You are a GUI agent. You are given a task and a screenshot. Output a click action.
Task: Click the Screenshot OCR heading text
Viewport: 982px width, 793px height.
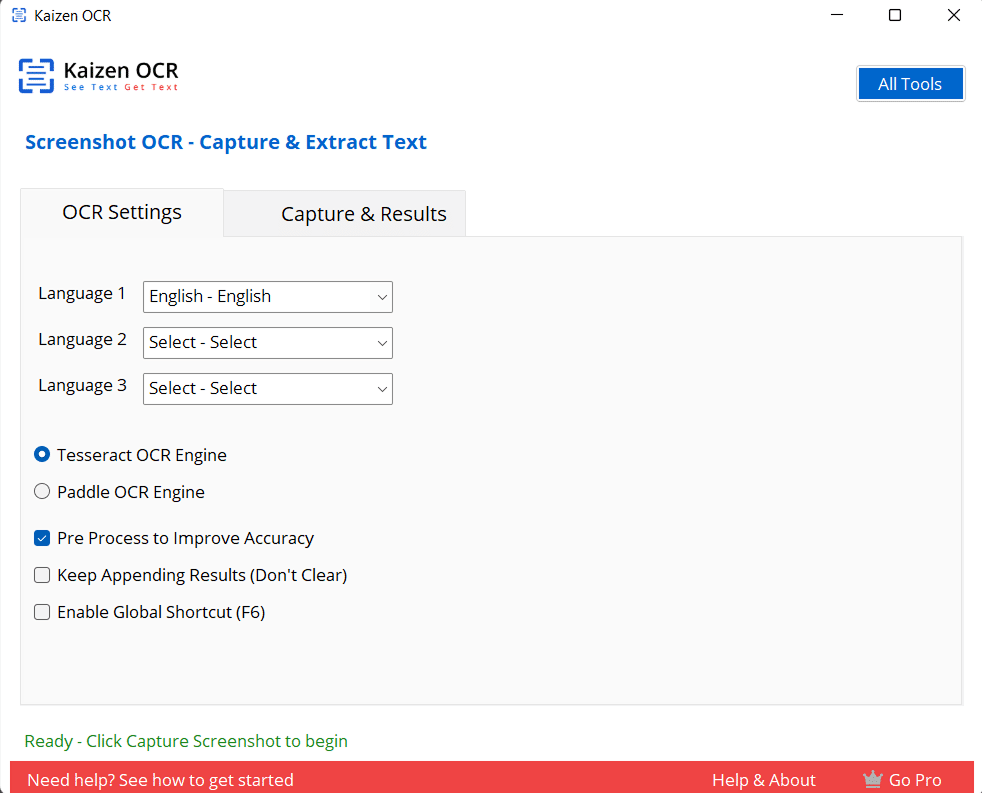coord(226,142)
